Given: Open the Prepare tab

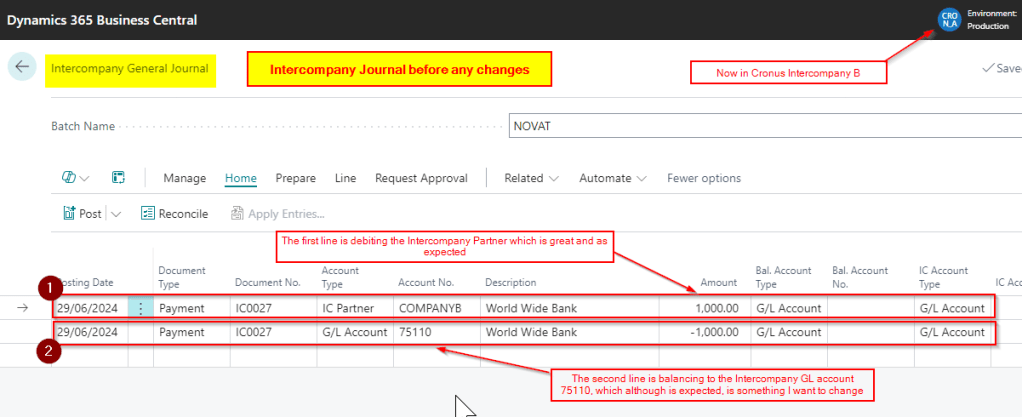Looking at the screenshot, I should (x=295, y=178).
